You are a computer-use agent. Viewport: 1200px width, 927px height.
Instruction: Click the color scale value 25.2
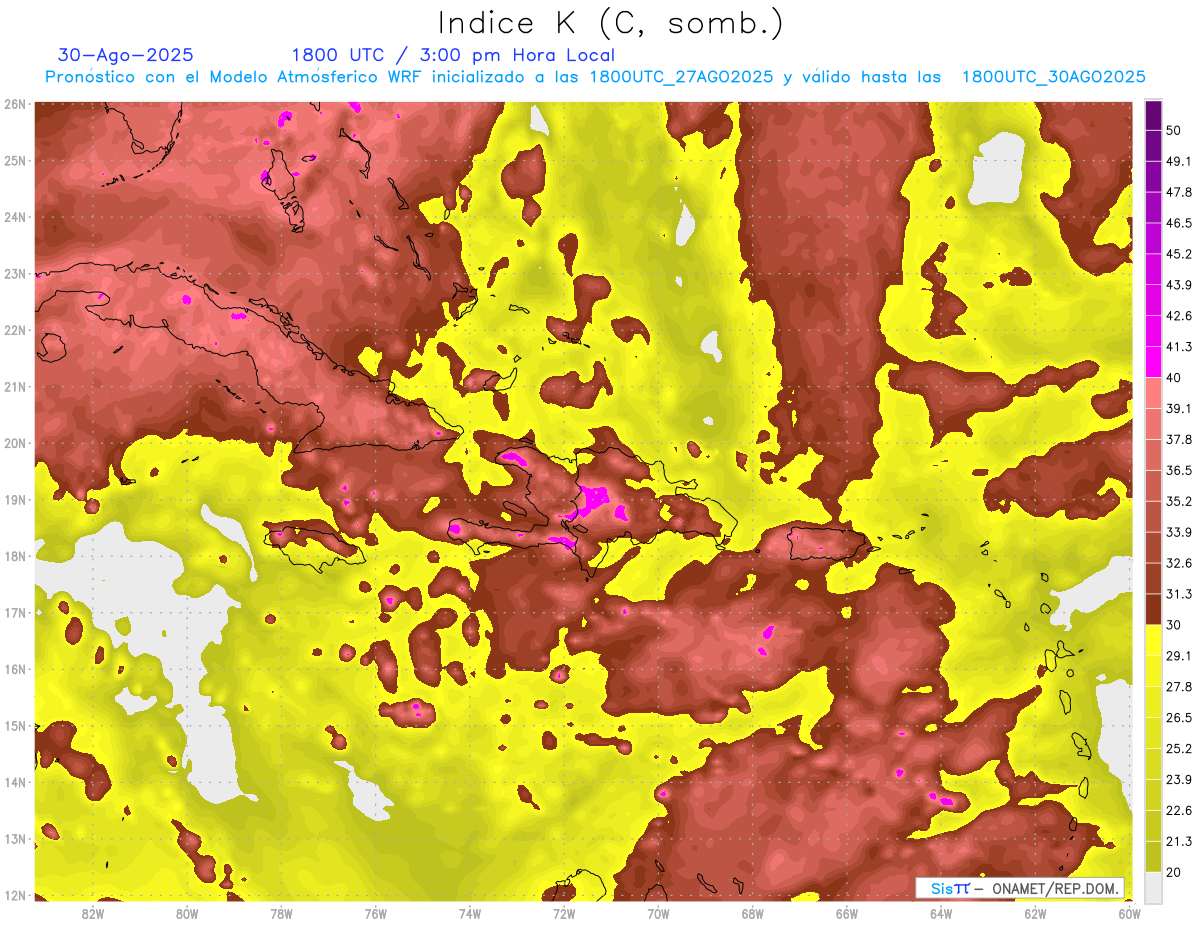pyautogui.click(x=1179, y=748)
